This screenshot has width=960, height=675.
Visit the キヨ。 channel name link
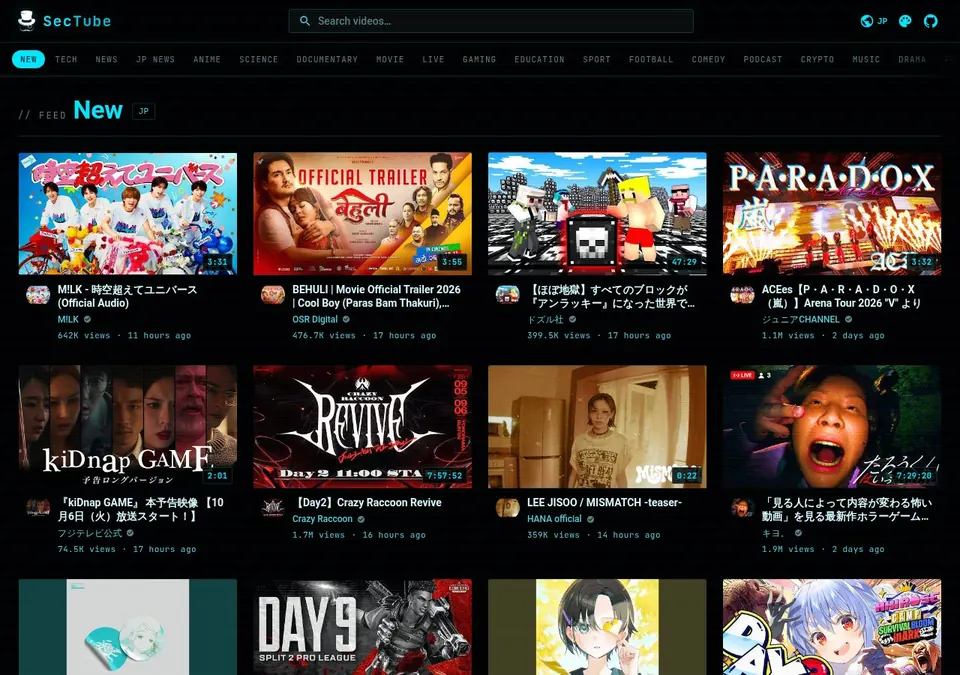[773, 533]
